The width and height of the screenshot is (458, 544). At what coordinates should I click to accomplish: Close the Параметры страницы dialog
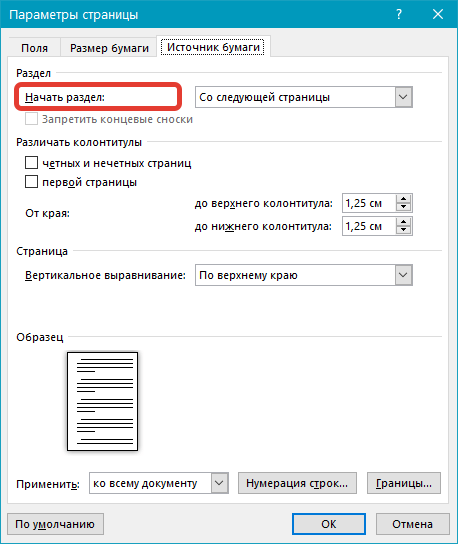(438, 14)
